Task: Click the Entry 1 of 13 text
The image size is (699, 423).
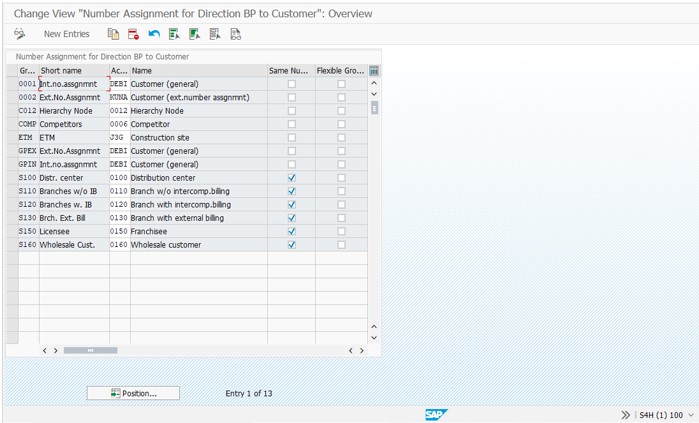Action: coord(249,393)
